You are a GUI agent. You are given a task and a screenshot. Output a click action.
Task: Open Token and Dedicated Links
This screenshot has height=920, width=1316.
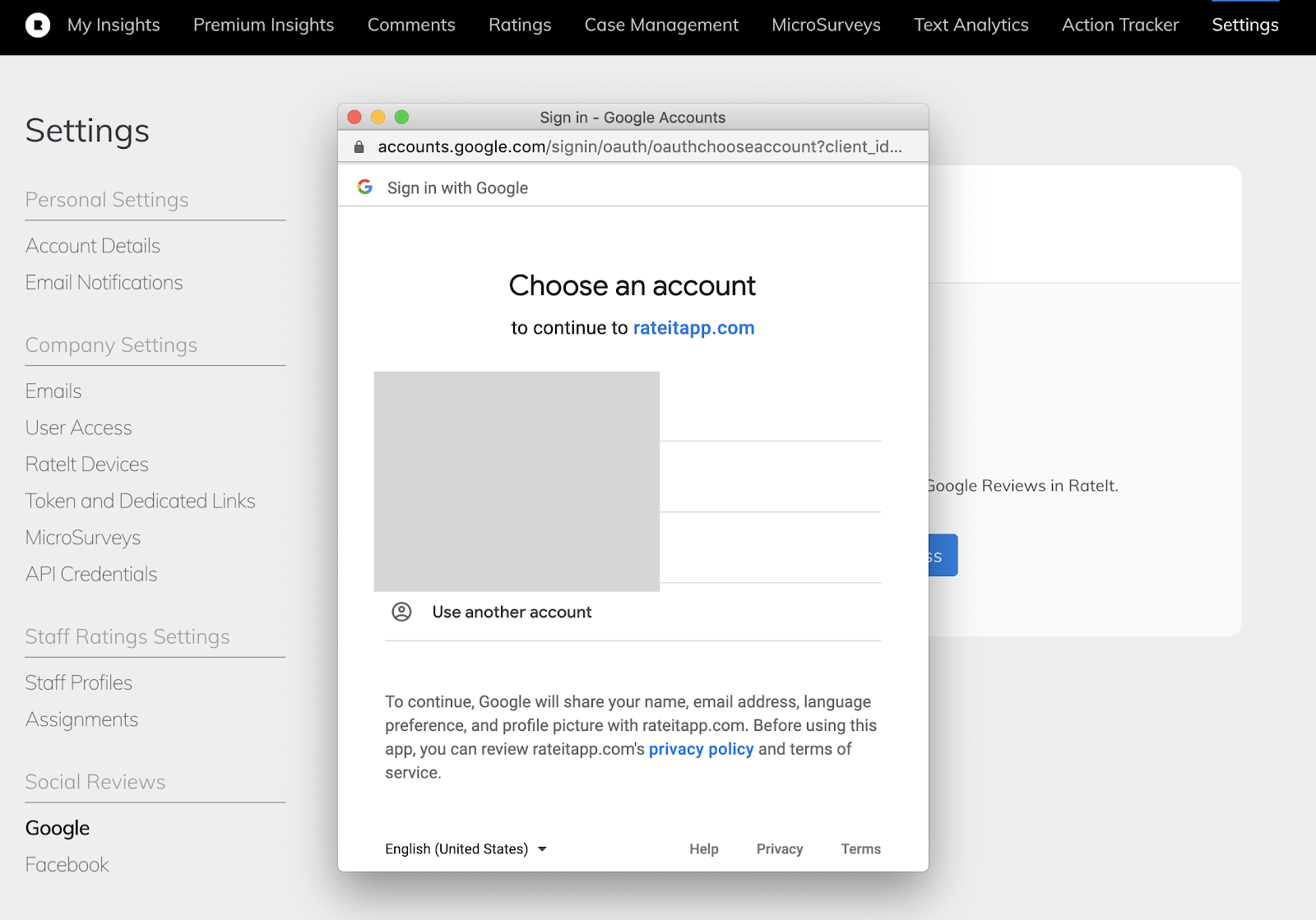[x=141, y=502]
